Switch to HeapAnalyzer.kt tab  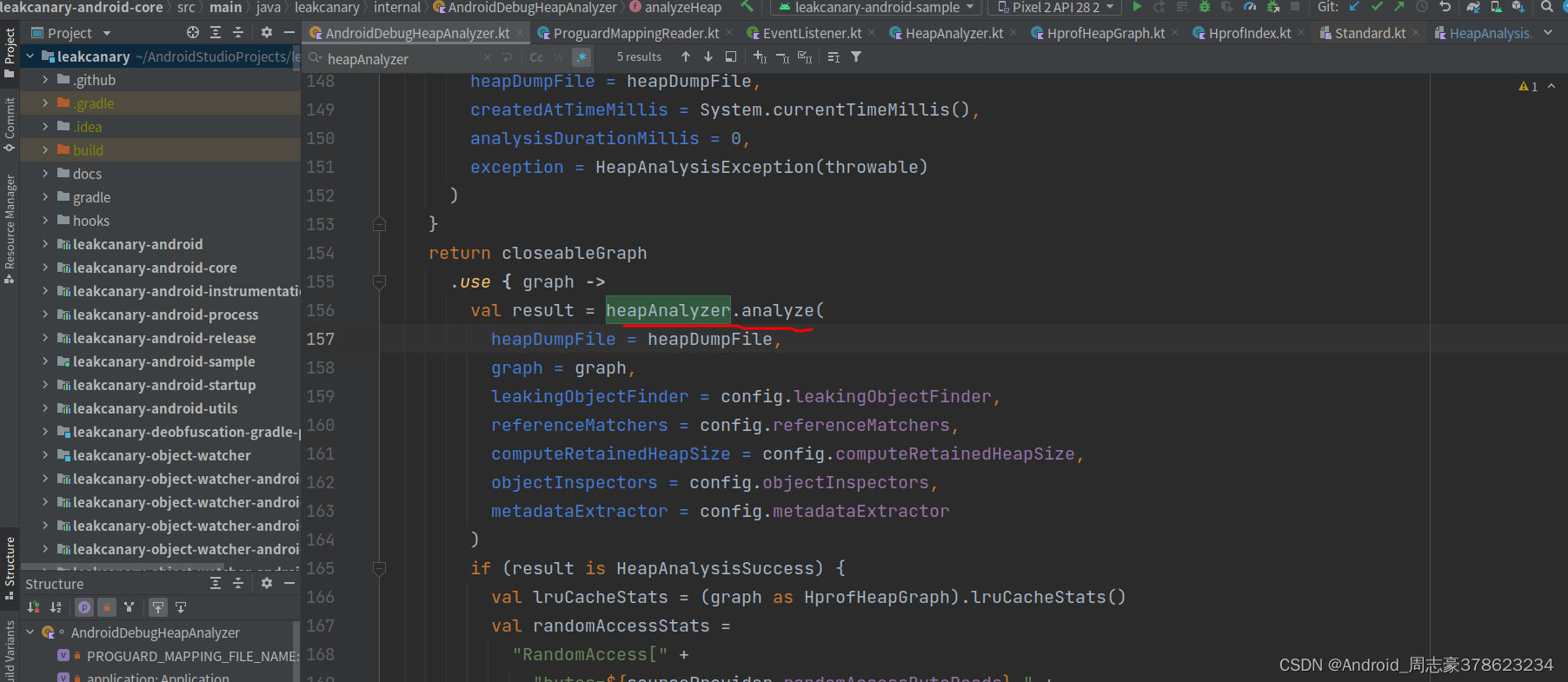[953, 33]
